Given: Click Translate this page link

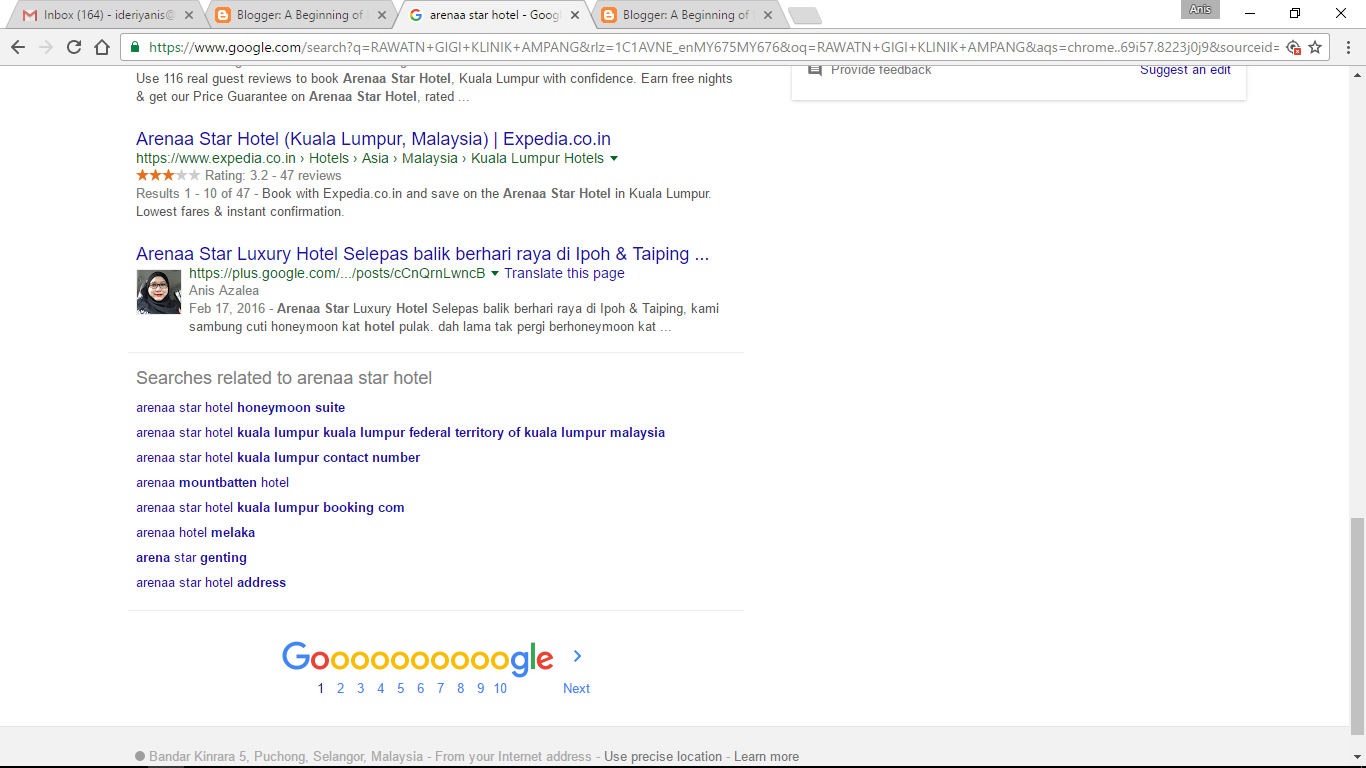Looking at the screenshot, I should (x=564, y=273).
